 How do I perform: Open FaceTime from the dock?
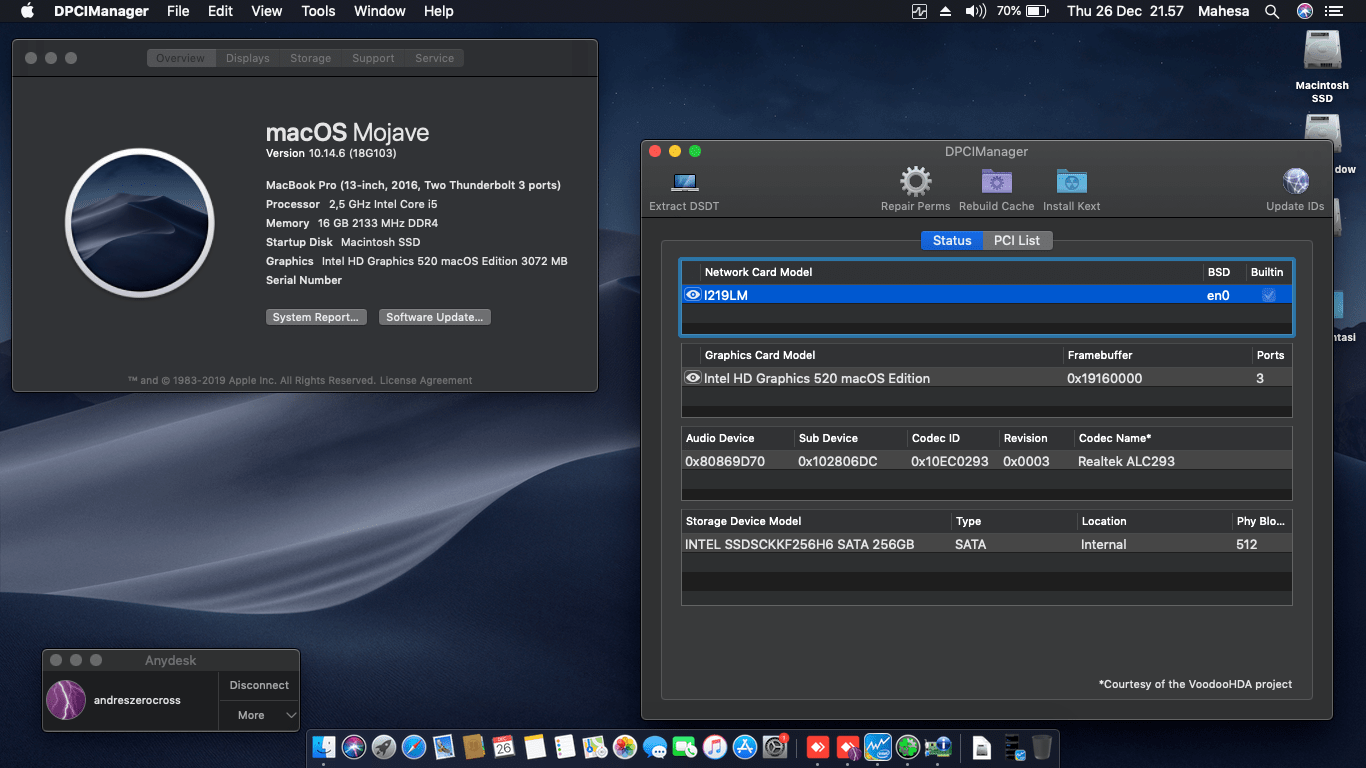point(685,746)
